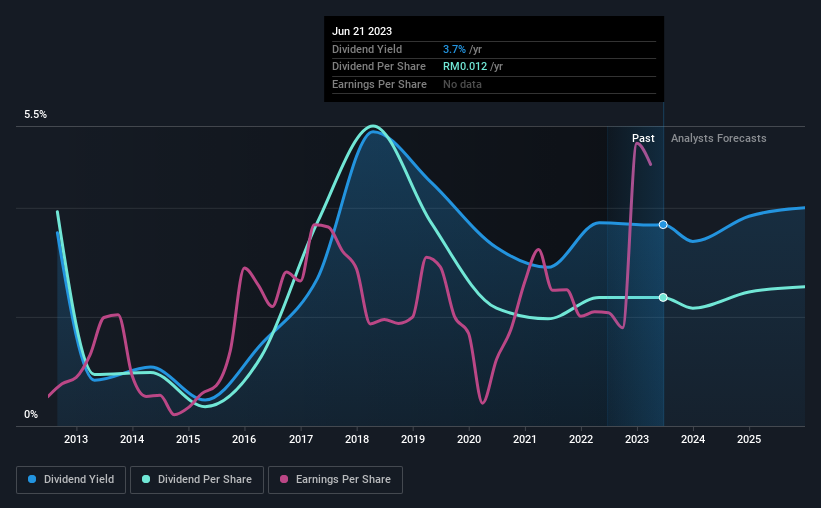Click the 2014 x-axis label
The width and height of the screenshot is (821, 508).
132,439
